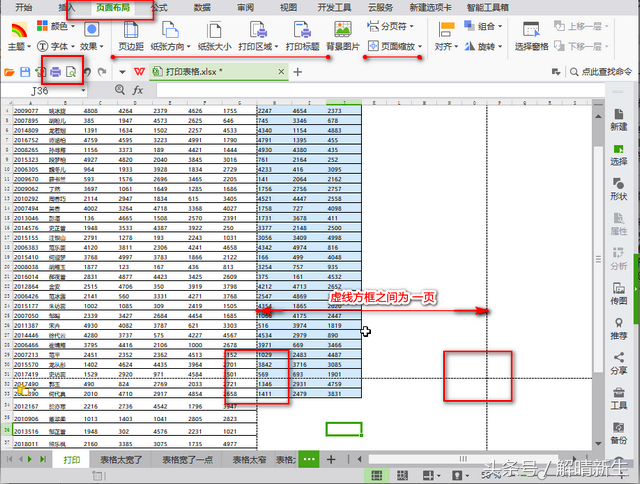Open the 开始 ribbon tab
Viewport: 640px width, 484px height.
24,7
